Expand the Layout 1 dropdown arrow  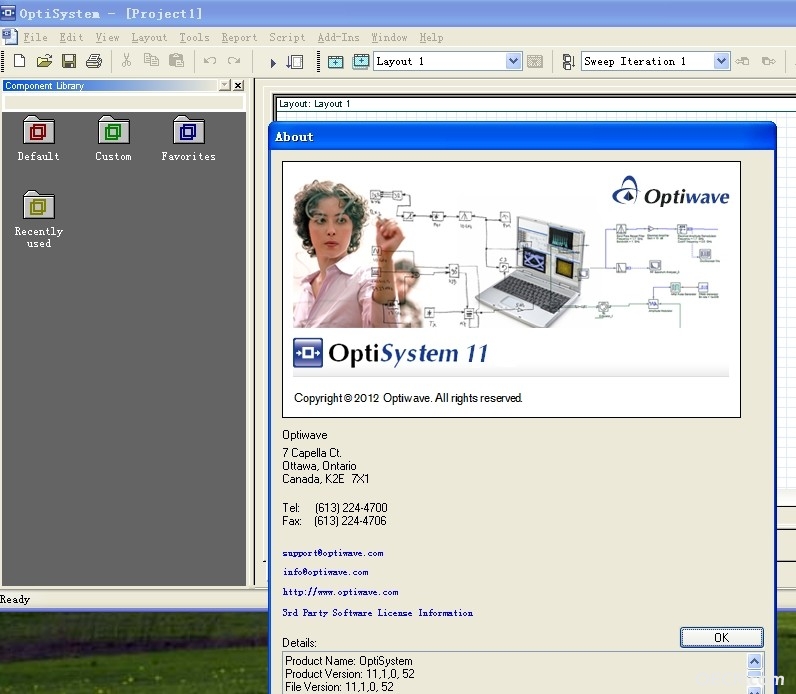513,61
